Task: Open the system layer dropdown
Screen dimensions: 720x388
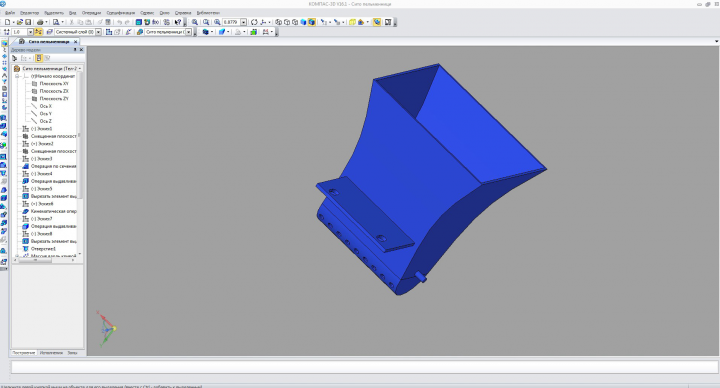Action: pos(98,32)
